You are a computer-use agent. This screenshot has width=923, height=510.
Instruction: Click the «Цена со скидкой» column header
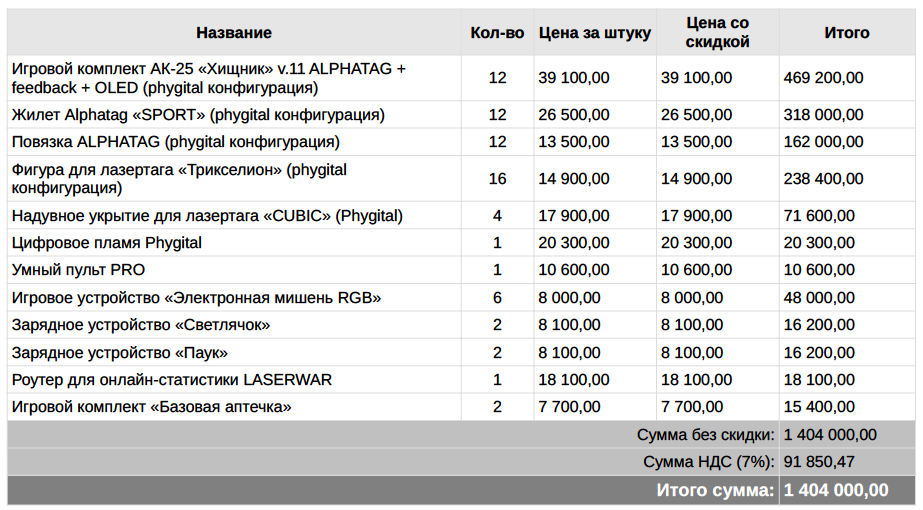717,33
